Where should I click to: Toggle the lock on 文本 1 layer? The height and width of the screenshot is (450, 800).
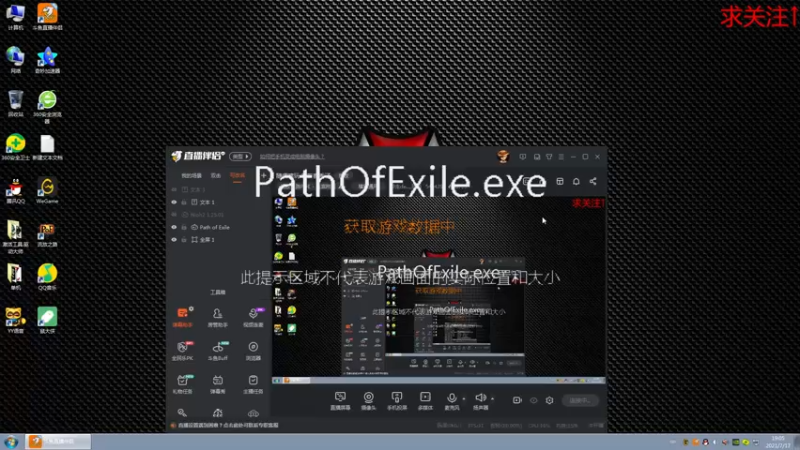pyautogui.click(x=184, y=202)
